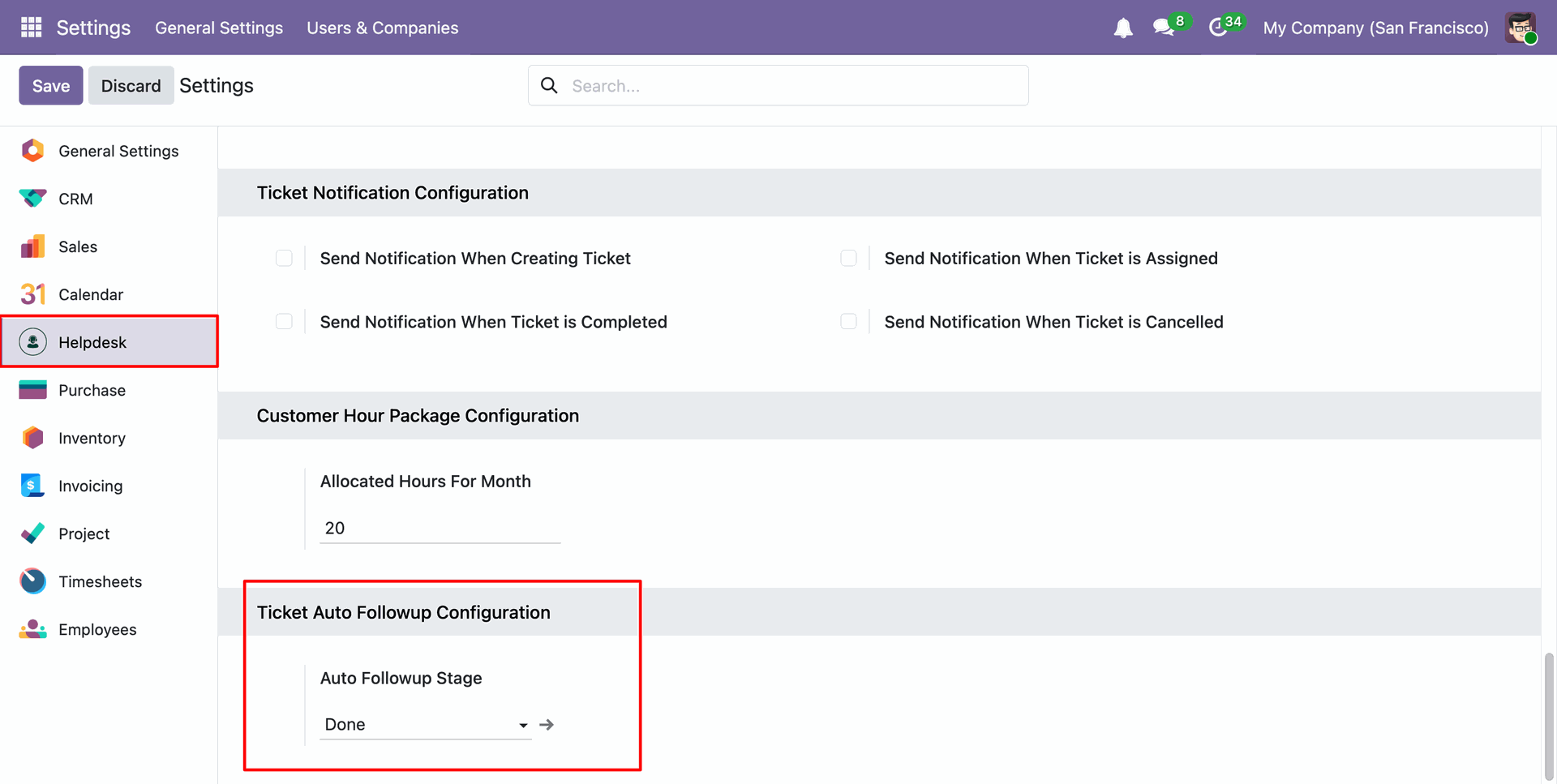Open the company switcher My Company (San Francisco)
This screenshot has height=784, width=1557.
(x=1375, y=28)
